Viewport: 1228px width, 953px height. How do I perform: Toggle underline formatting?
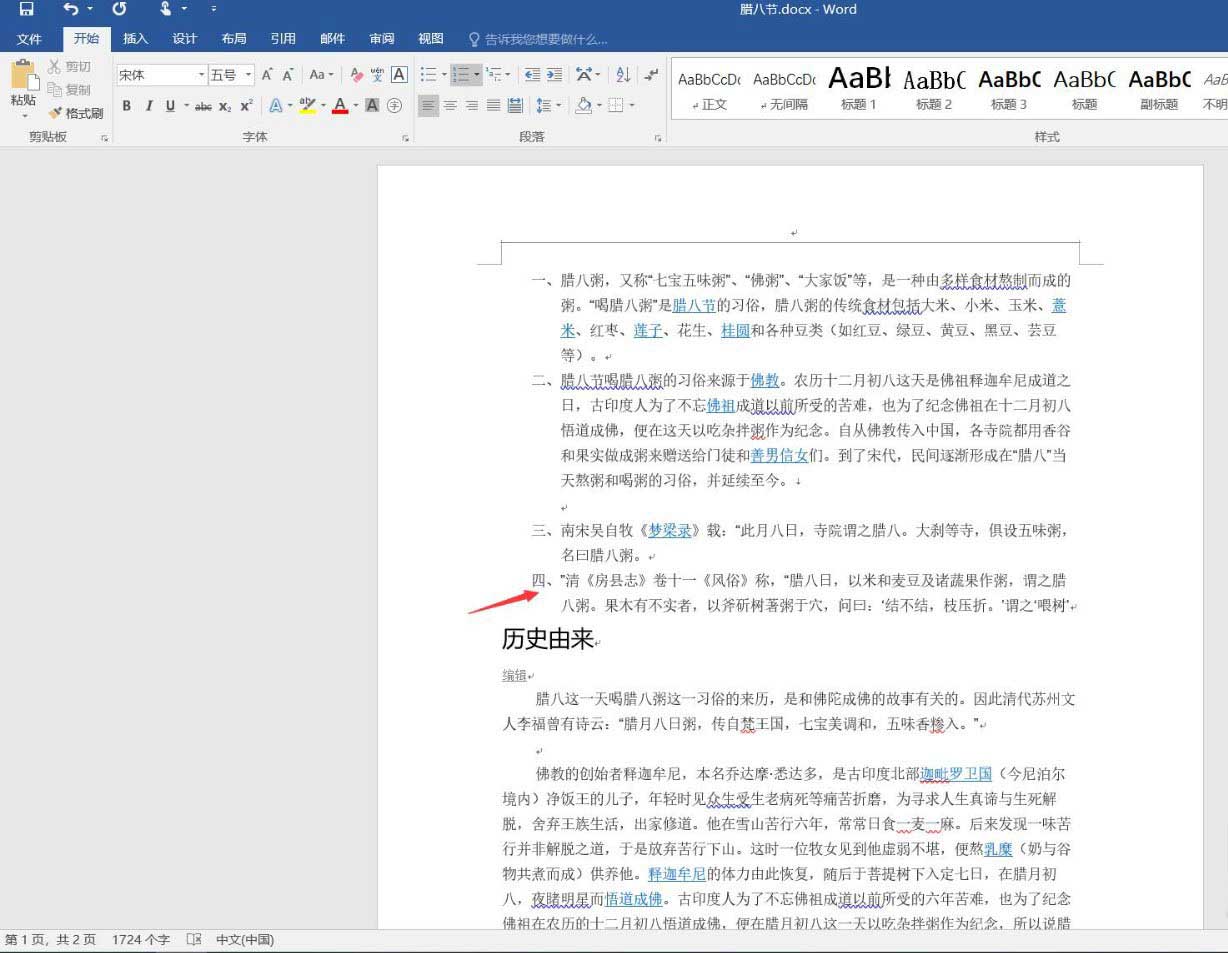tap(169, 105)
